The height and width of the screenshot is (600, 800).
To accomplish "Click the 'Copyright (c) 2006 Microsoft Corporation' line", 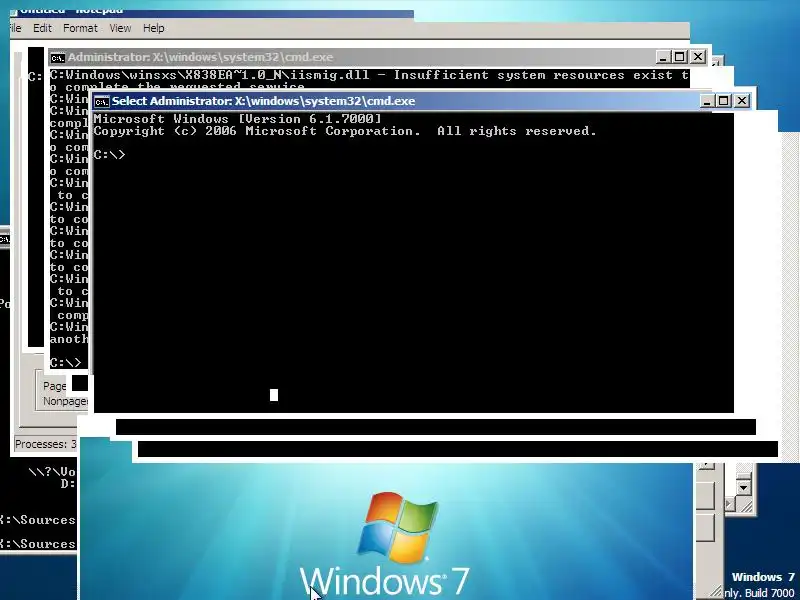I will coord(345,131).
